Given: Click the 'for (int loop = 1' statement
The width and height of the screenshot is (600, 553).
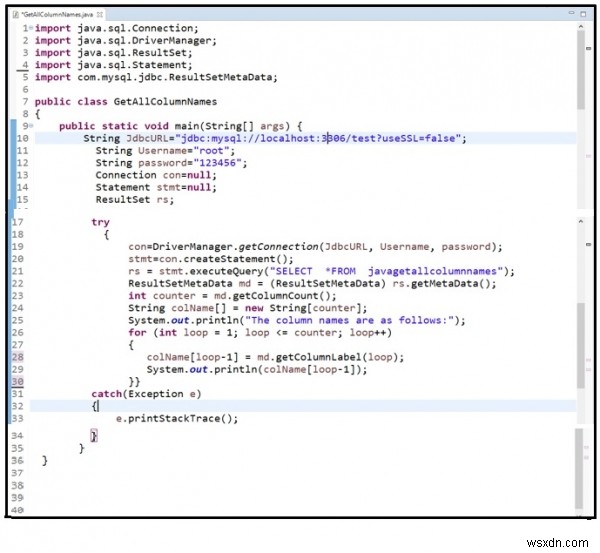Looking at the screenshot, I should pos(180,333).
